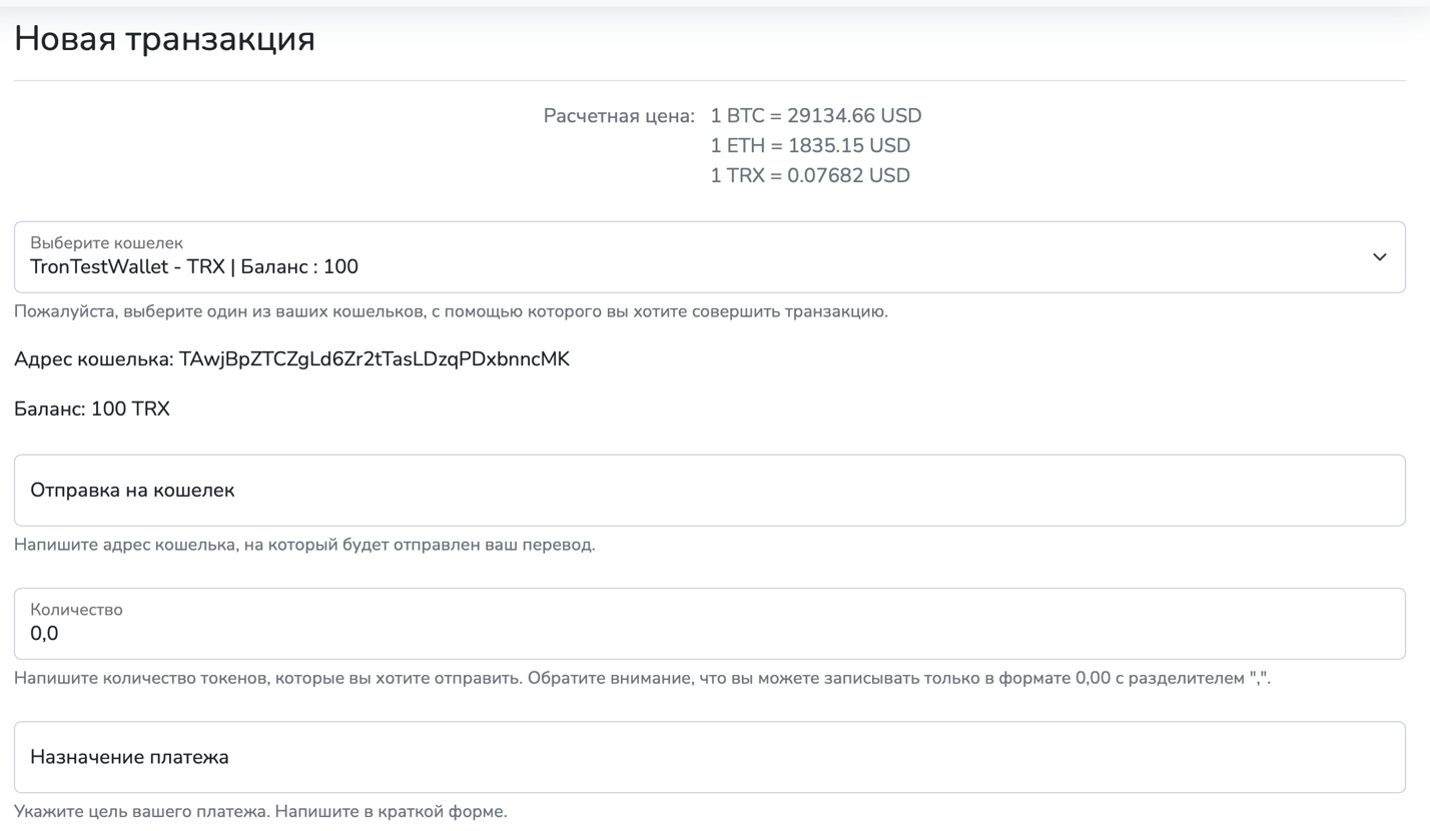Click the 'Выберите кошелек' field label
The width and height of the screenshot is (1430, 831).
[x=106, y=243]
